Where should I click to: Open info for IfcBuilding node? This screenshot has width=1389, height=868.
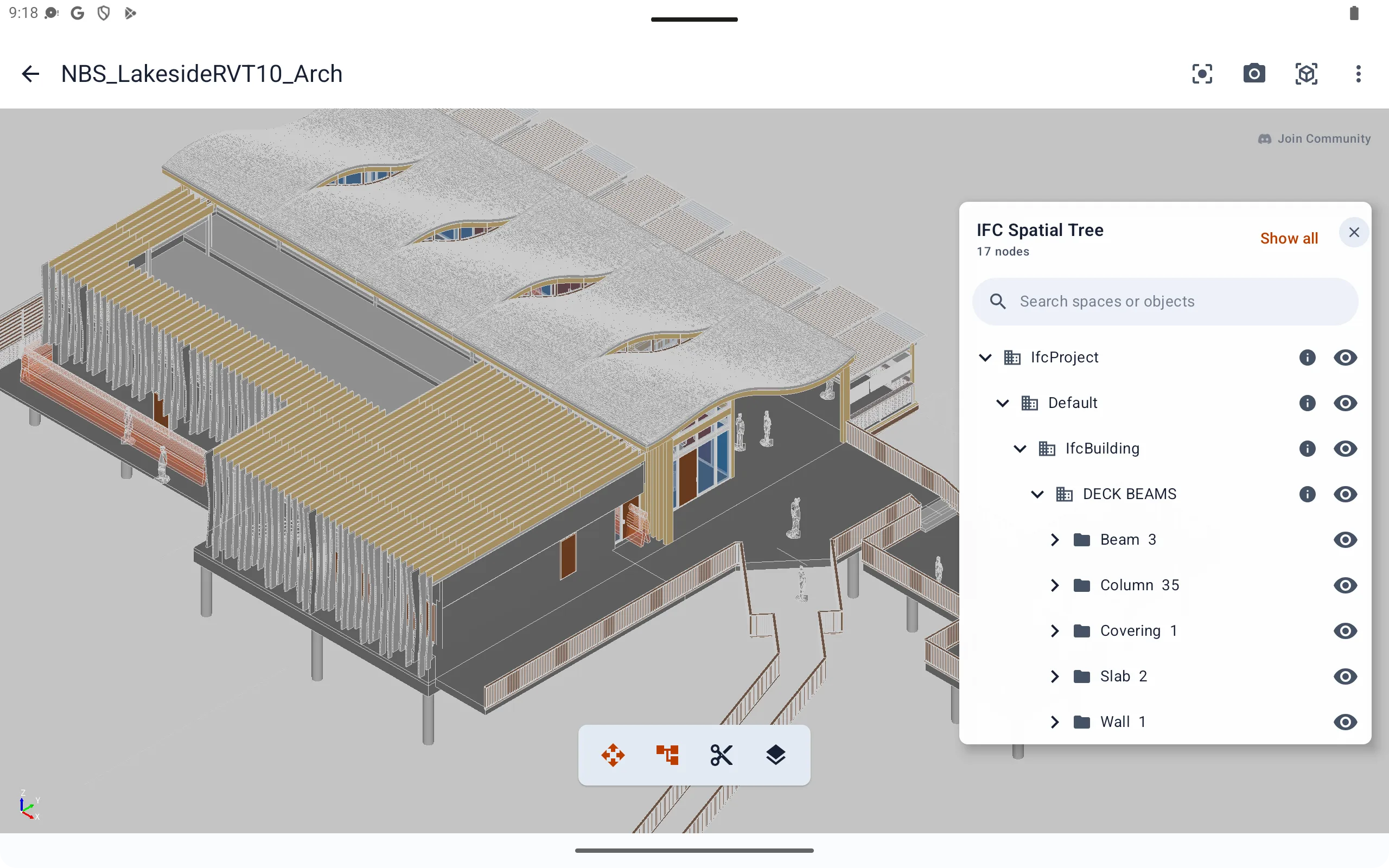point(1307,448)
